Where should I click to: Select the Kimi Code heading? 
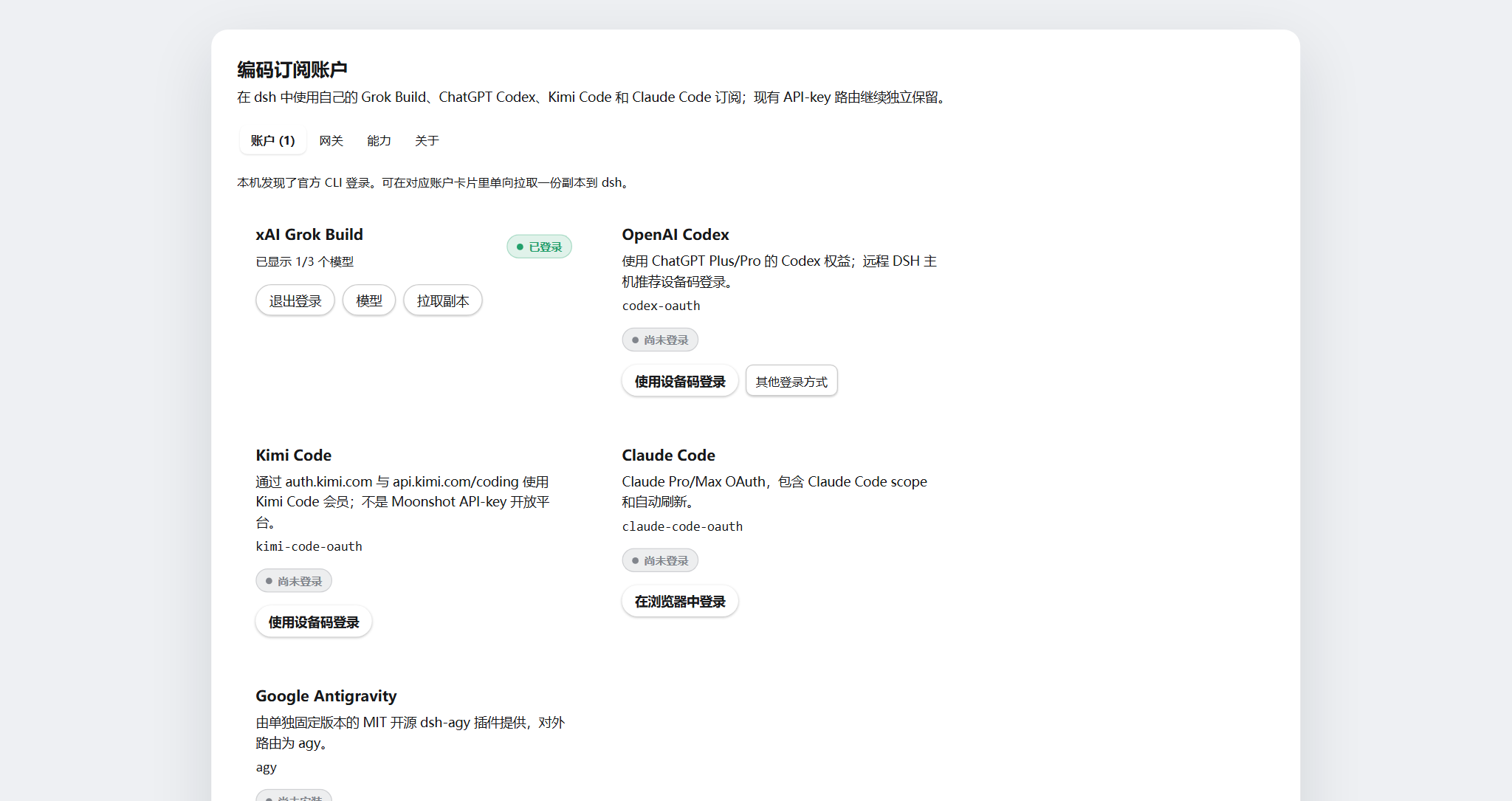point(294,455)
